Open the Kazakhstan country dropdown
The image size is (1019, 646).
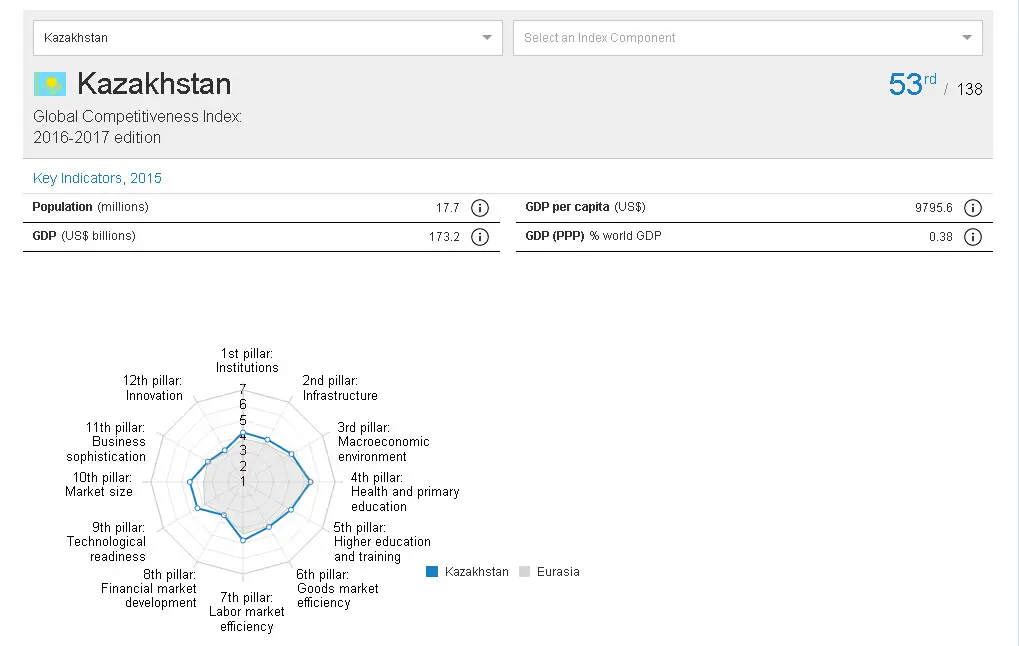click(268, 38)
